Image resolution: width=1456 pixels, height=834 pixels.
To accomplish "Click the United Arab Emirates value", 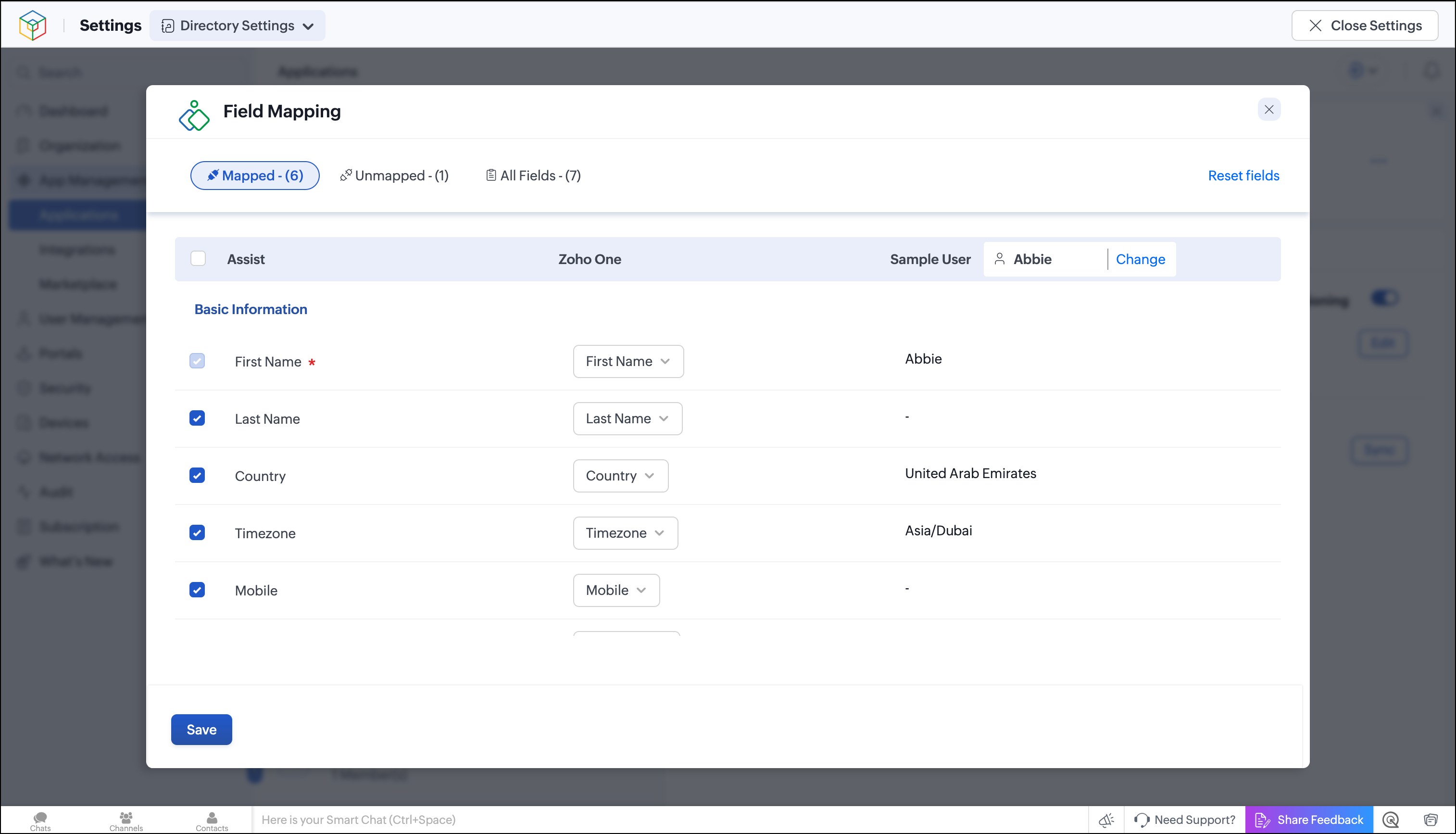I will (970, 473).
